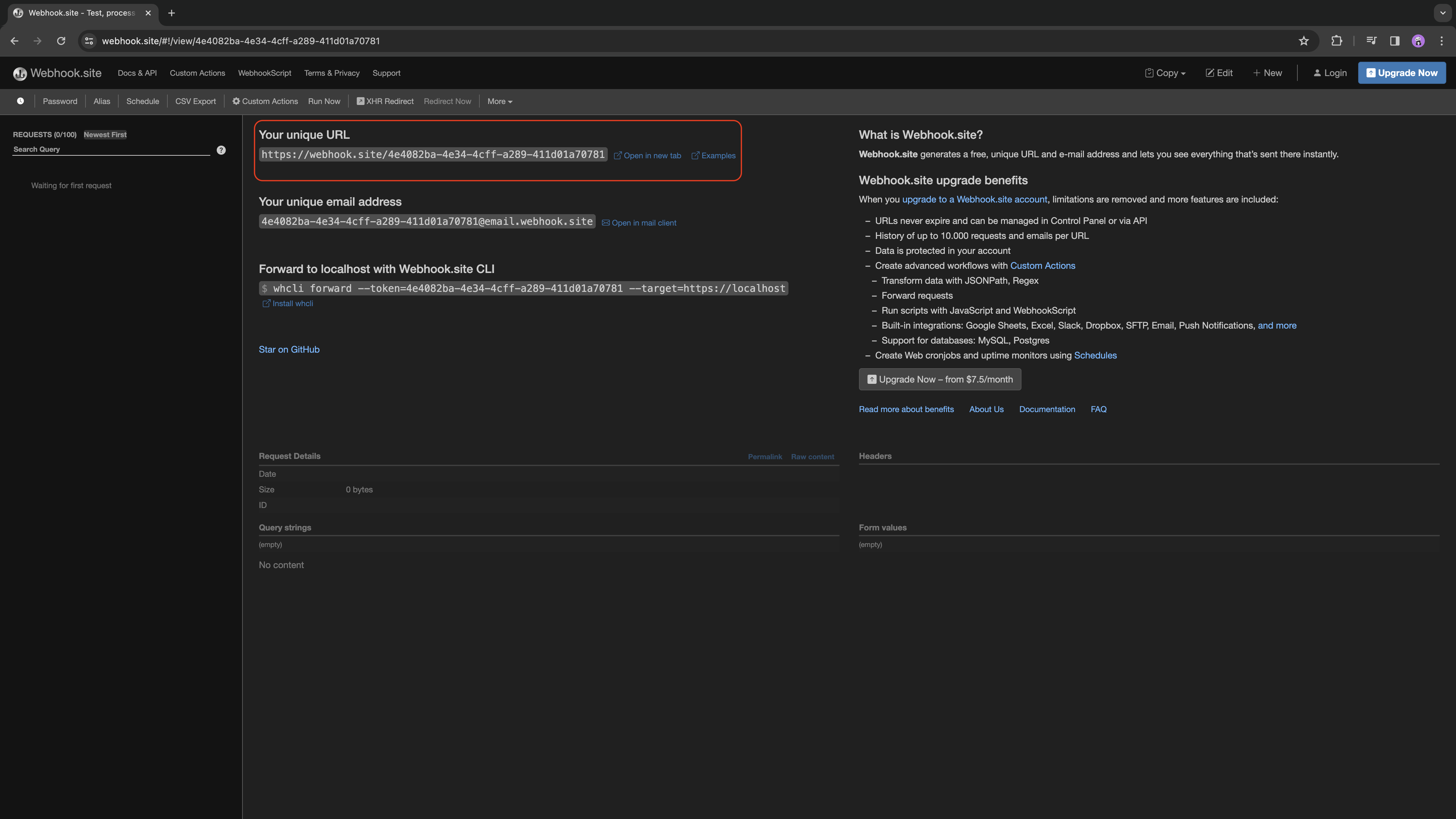Open Terms & Privacy
This screenshot has width=1456, height=819.
pos(332,73)
